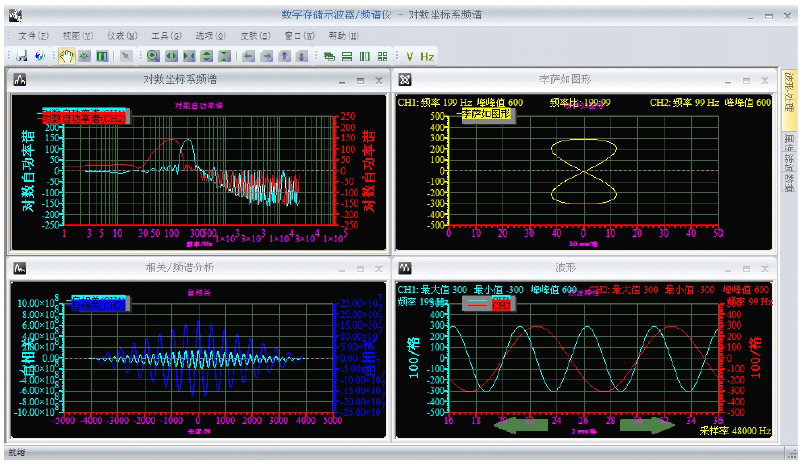The image size is (803, 466).
Task: Select the hand pan tool
Action: coord(68,56)
